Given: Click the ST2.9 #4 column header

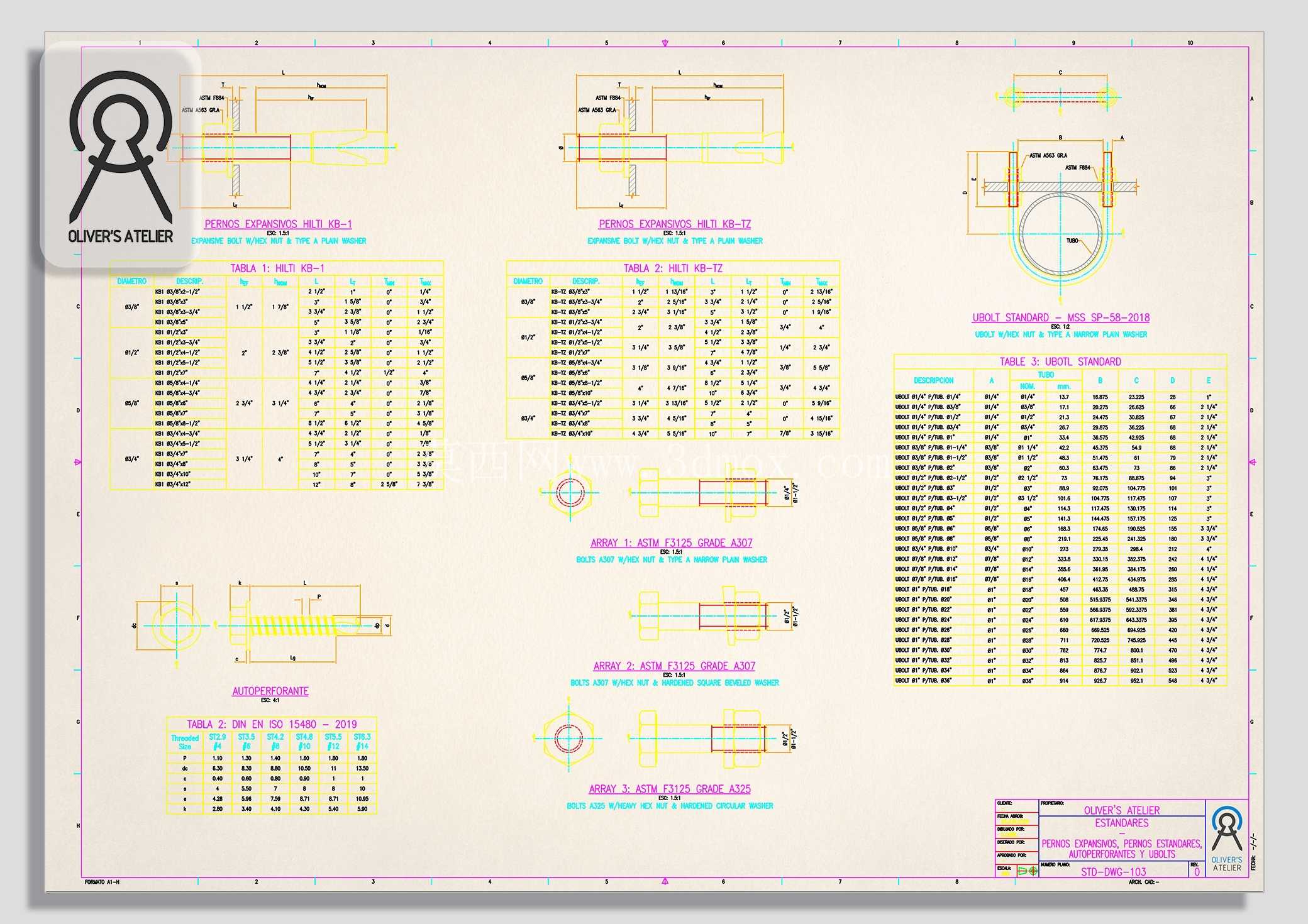Looking at the screenshot, I should click(x=218, y=742).
